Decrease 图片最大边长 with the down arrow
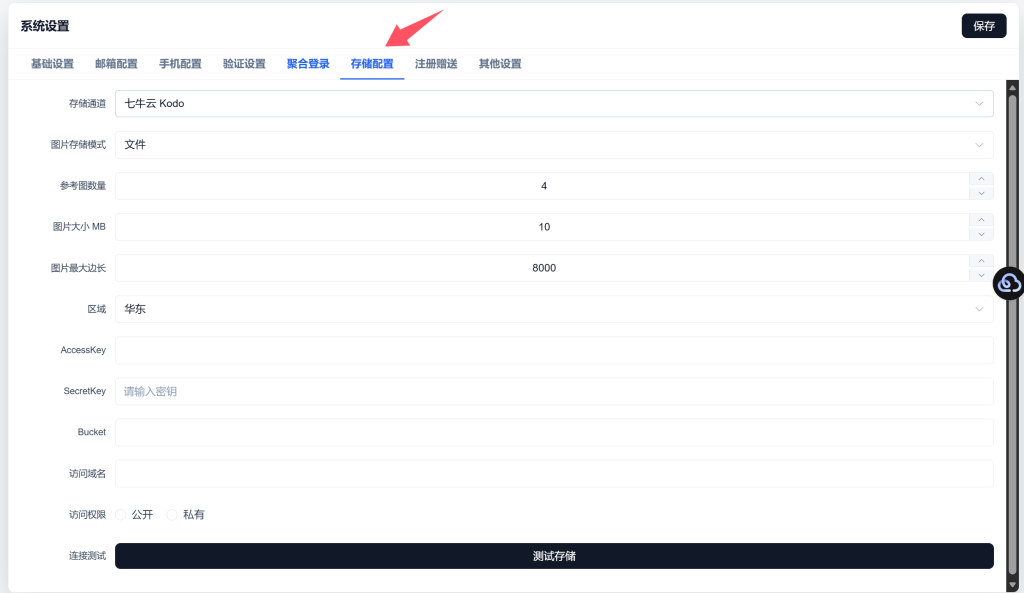This screenshot has height=593, width=1024. [981, 276]
